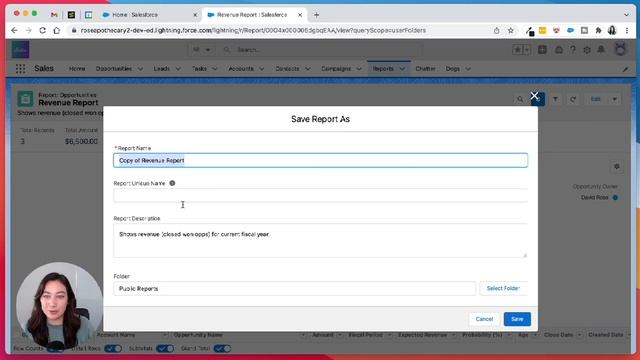Switch to the Home | Salesforce browser tab
The height and width of the screenshot is (360, 640).
tap(149, 15)
